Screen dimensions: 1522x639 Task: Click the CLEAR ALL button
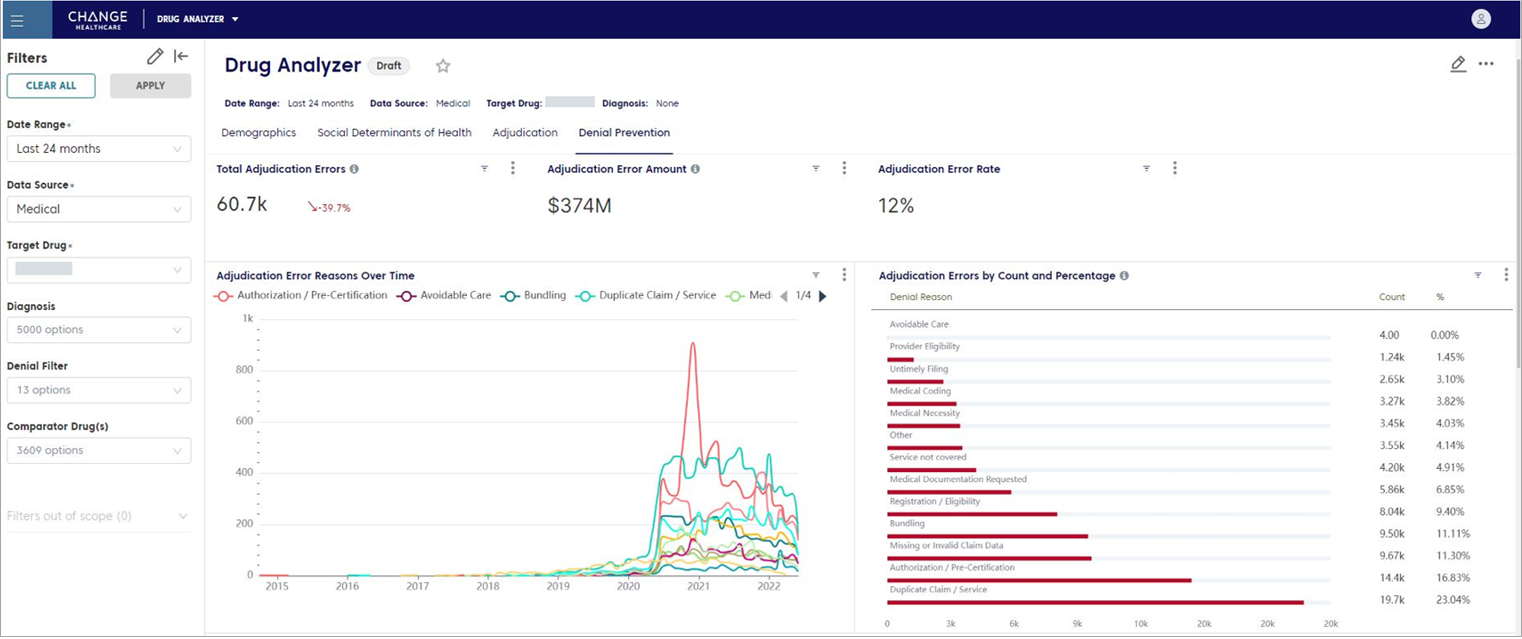(x=51, y=86)
